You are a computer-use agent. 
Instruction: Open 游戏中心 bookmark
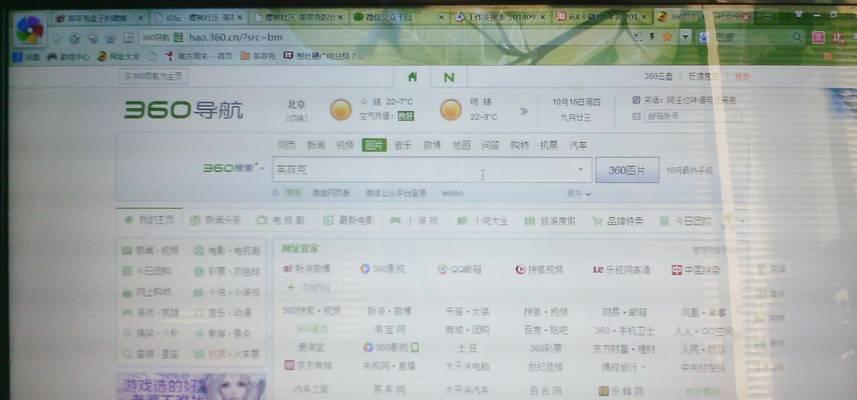pyautogui.click(x=68, y=56)
